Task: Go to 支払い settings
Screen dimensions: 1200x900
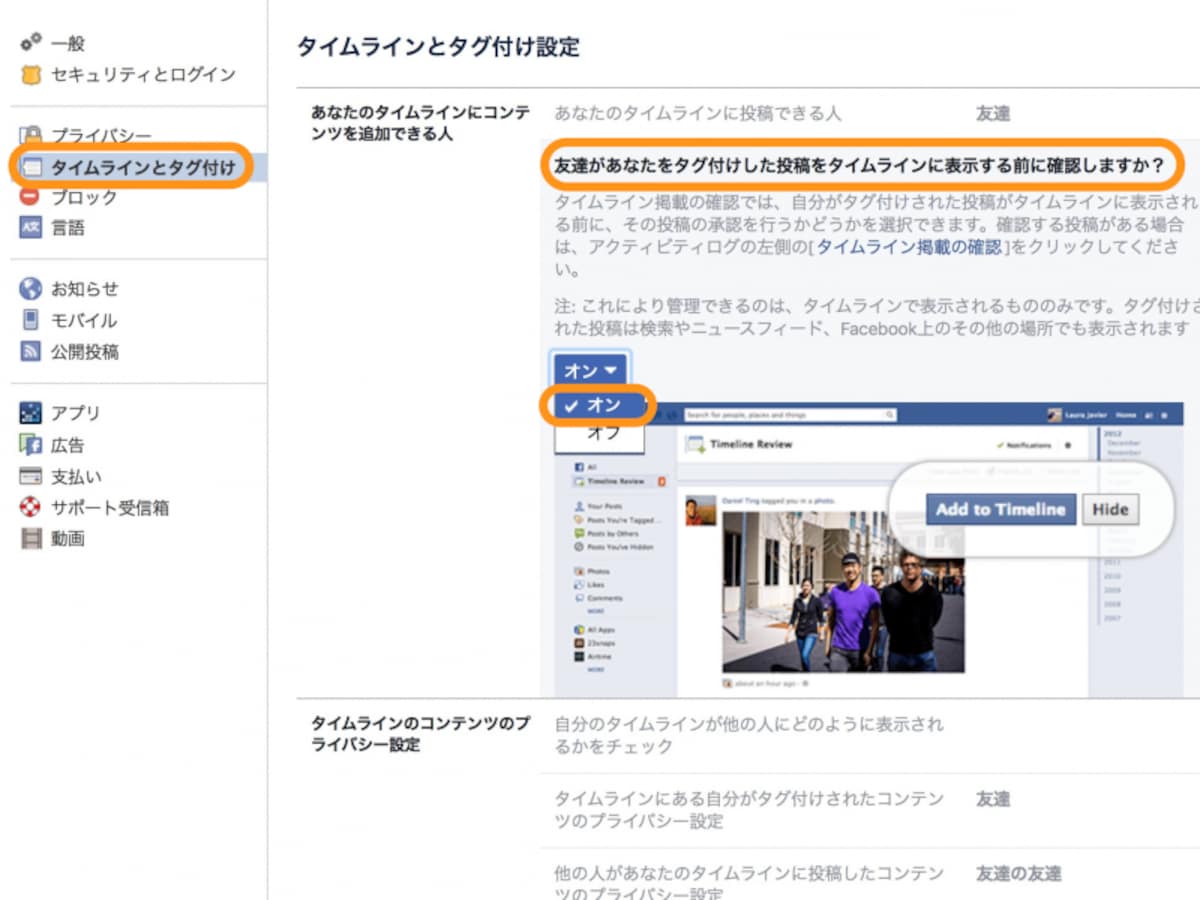Action: point(76,476)
